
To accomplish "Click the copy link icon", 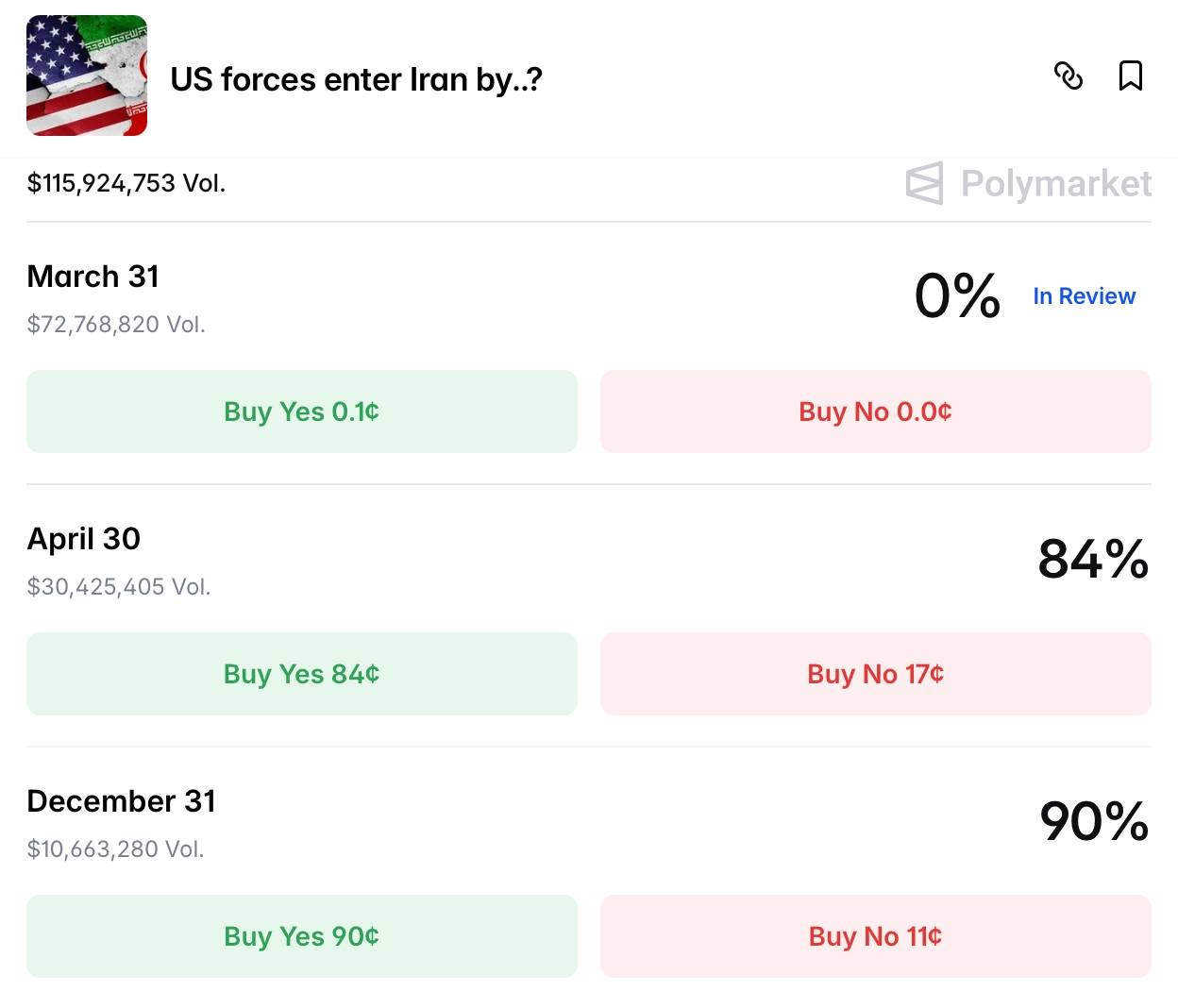I will pos(1068,76).
